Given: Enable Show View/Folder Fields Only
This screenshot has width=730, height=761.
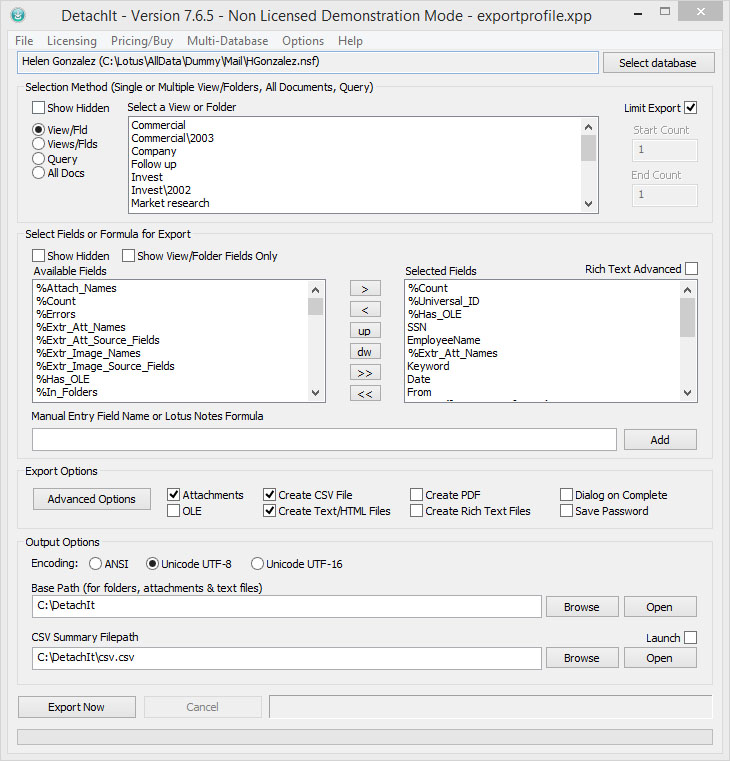Looking at the screenshot, I should [x=128, y=255].
